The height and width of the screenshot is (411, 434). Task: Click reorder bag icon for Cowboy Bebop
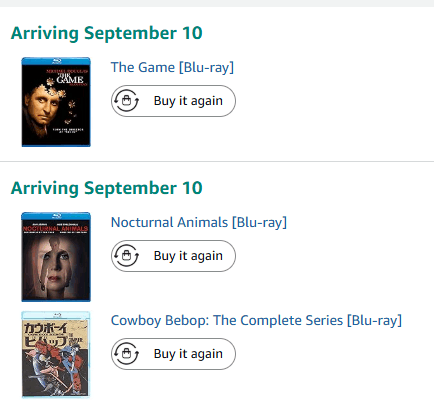coord(126,354)
